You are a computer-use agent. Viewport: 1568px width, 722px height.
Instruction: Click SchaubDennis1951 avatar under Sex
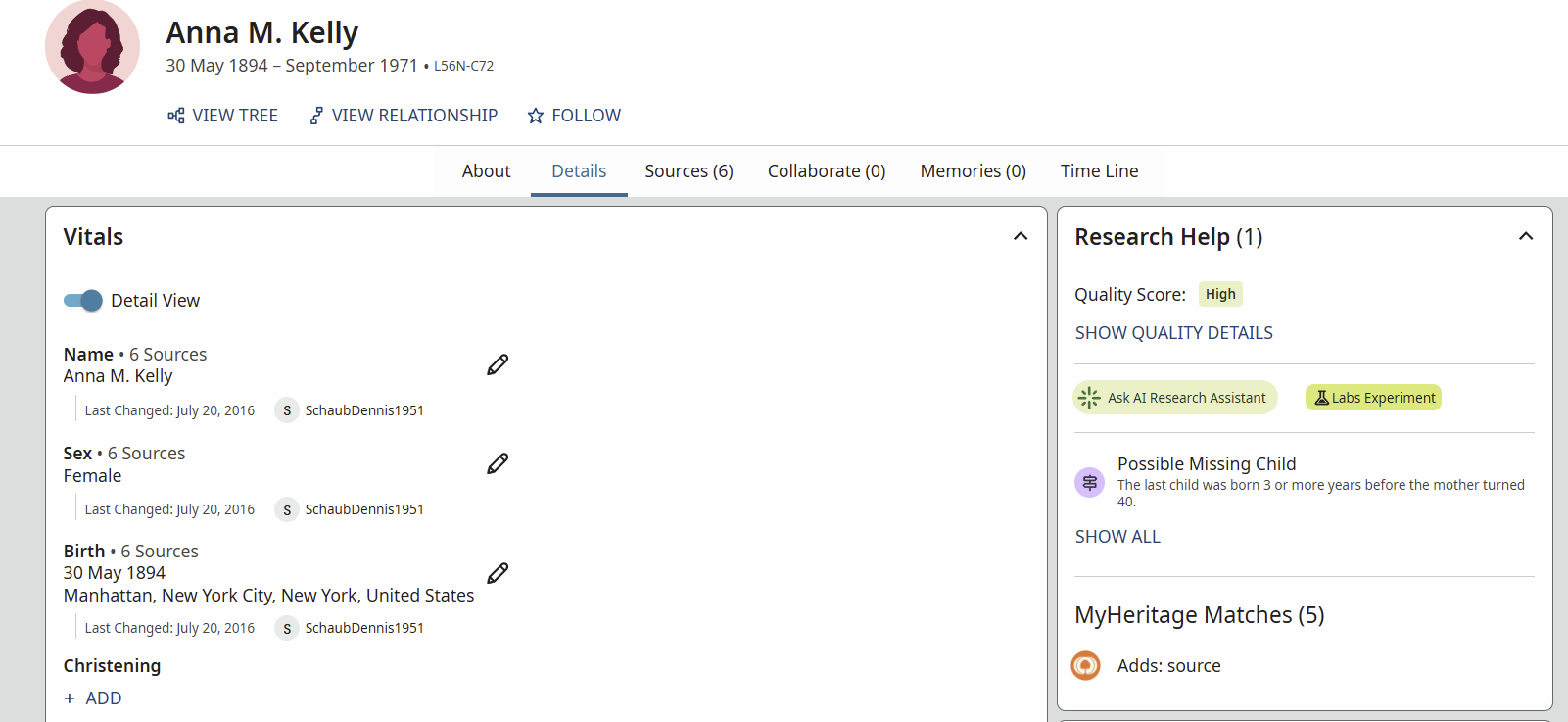(287, 509)
